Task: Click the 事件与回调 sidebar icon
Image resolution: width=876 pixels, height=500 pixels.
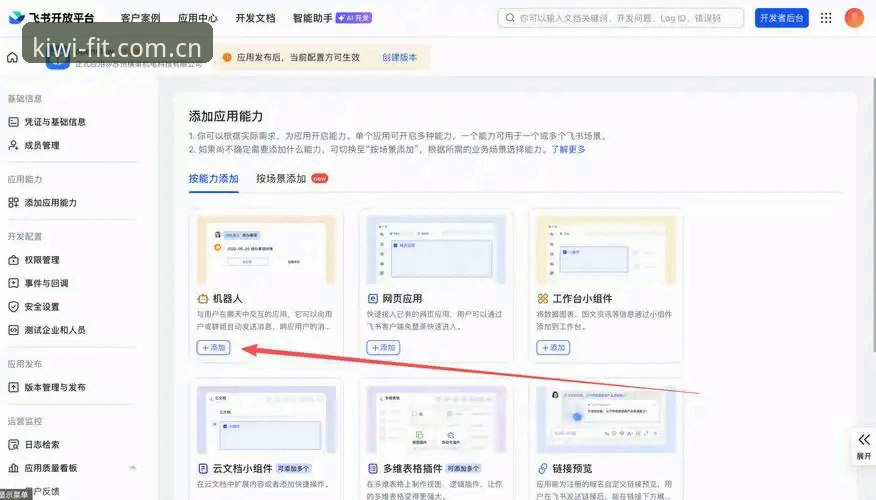Action: (x=13, y=283)
